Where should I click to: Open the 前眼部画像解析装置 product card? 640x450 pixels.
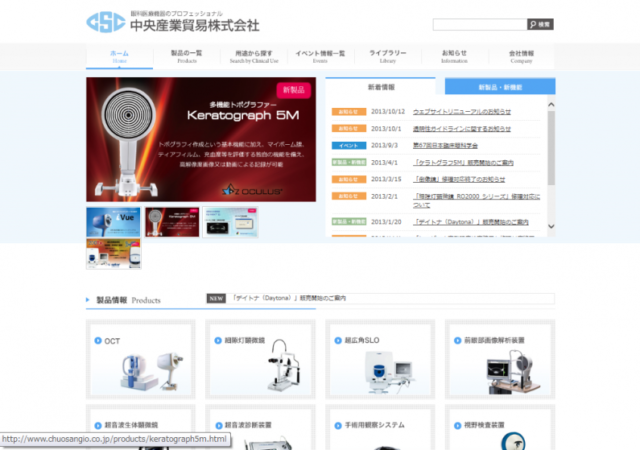point(500,359)
